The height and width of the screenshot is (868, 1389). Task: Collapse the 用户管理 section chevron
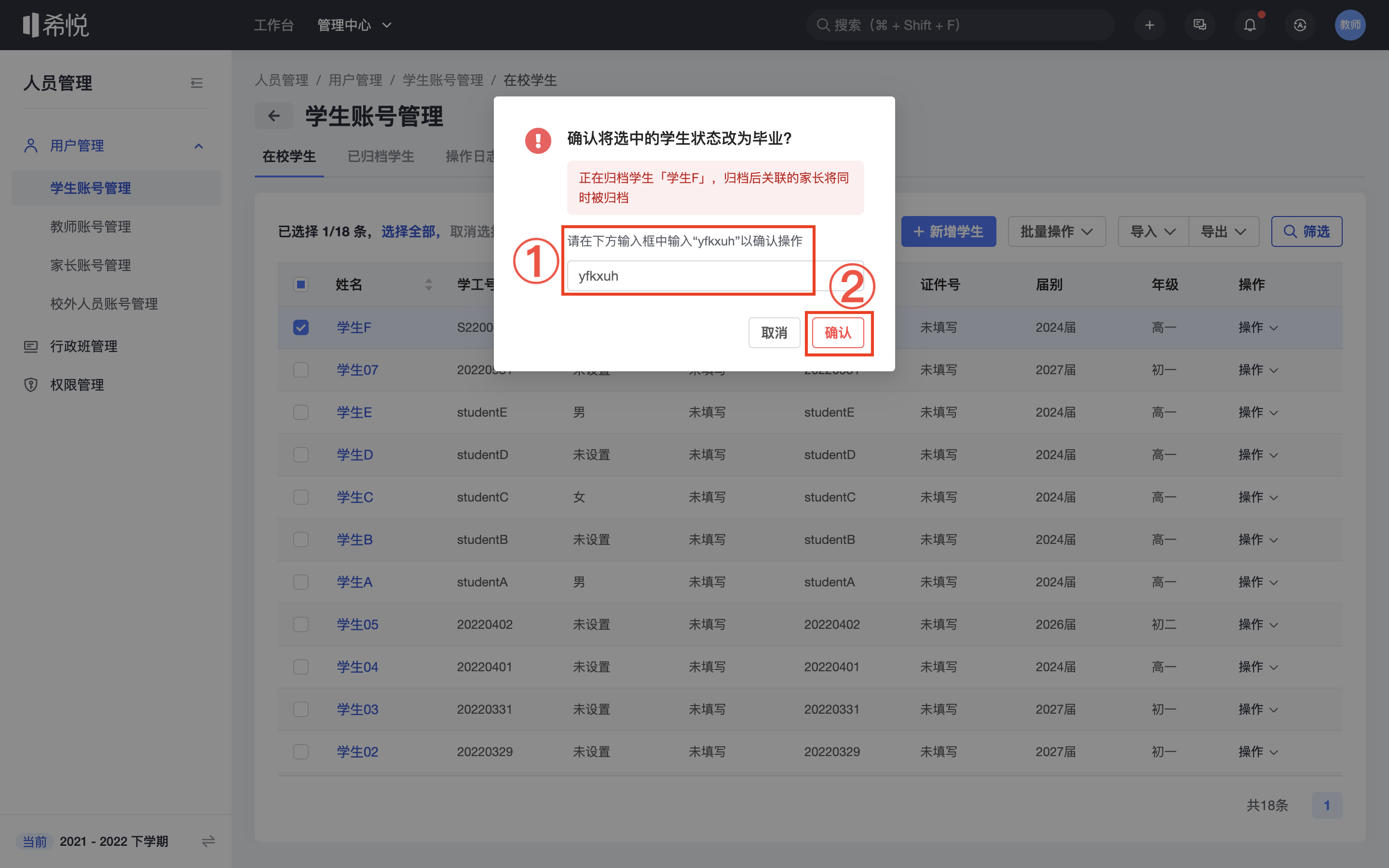pyautogui.click(x=199, y=146)
